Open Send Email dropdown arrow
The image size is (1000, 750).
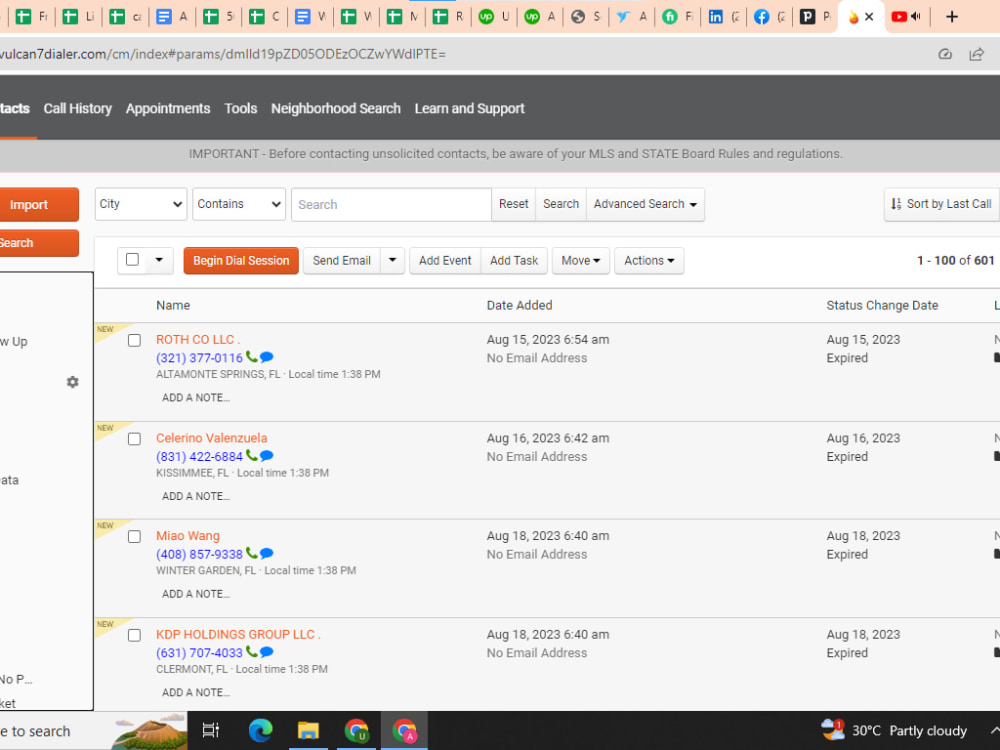[x=392, y=260]
